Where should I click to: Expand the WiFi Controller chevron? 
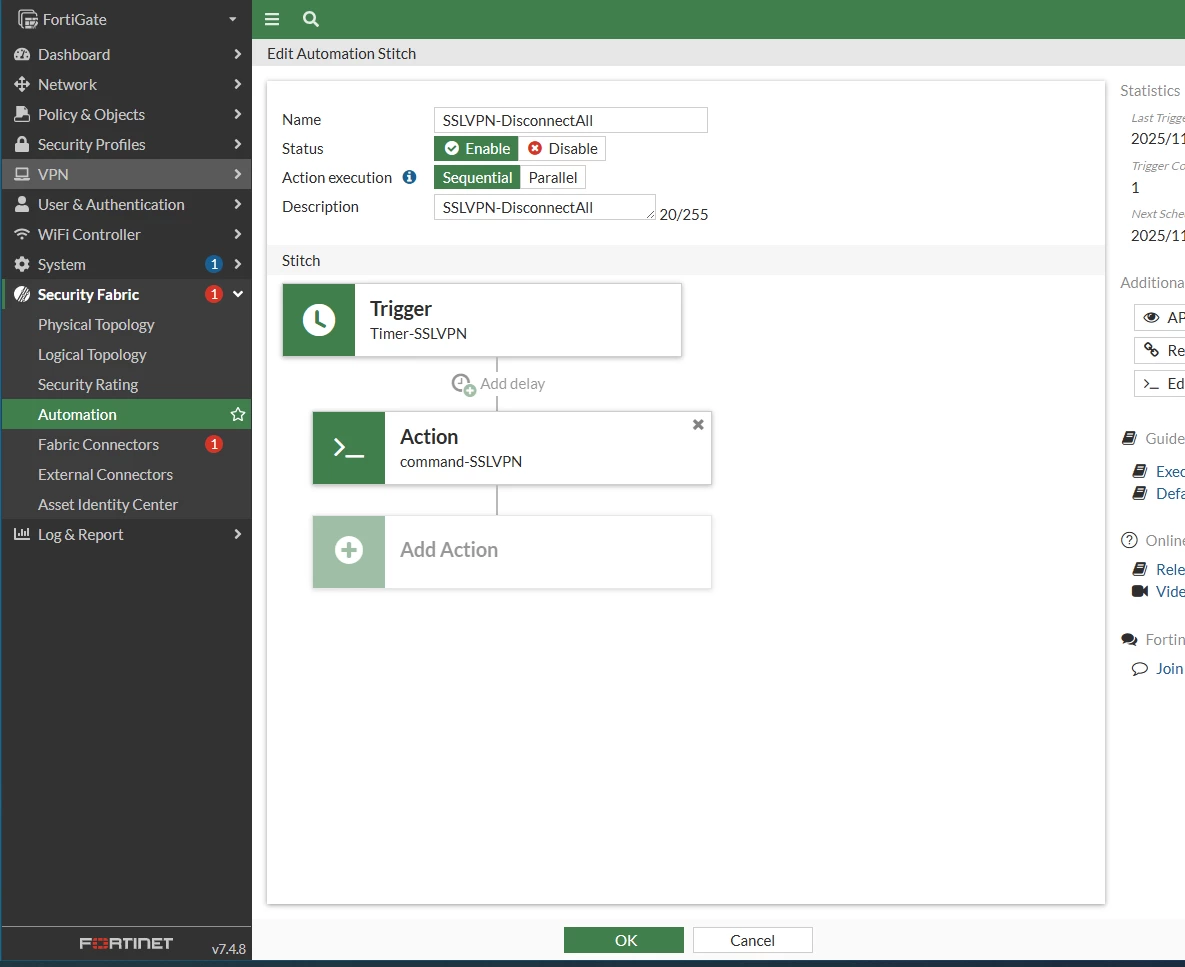click(x=237, y=234)
